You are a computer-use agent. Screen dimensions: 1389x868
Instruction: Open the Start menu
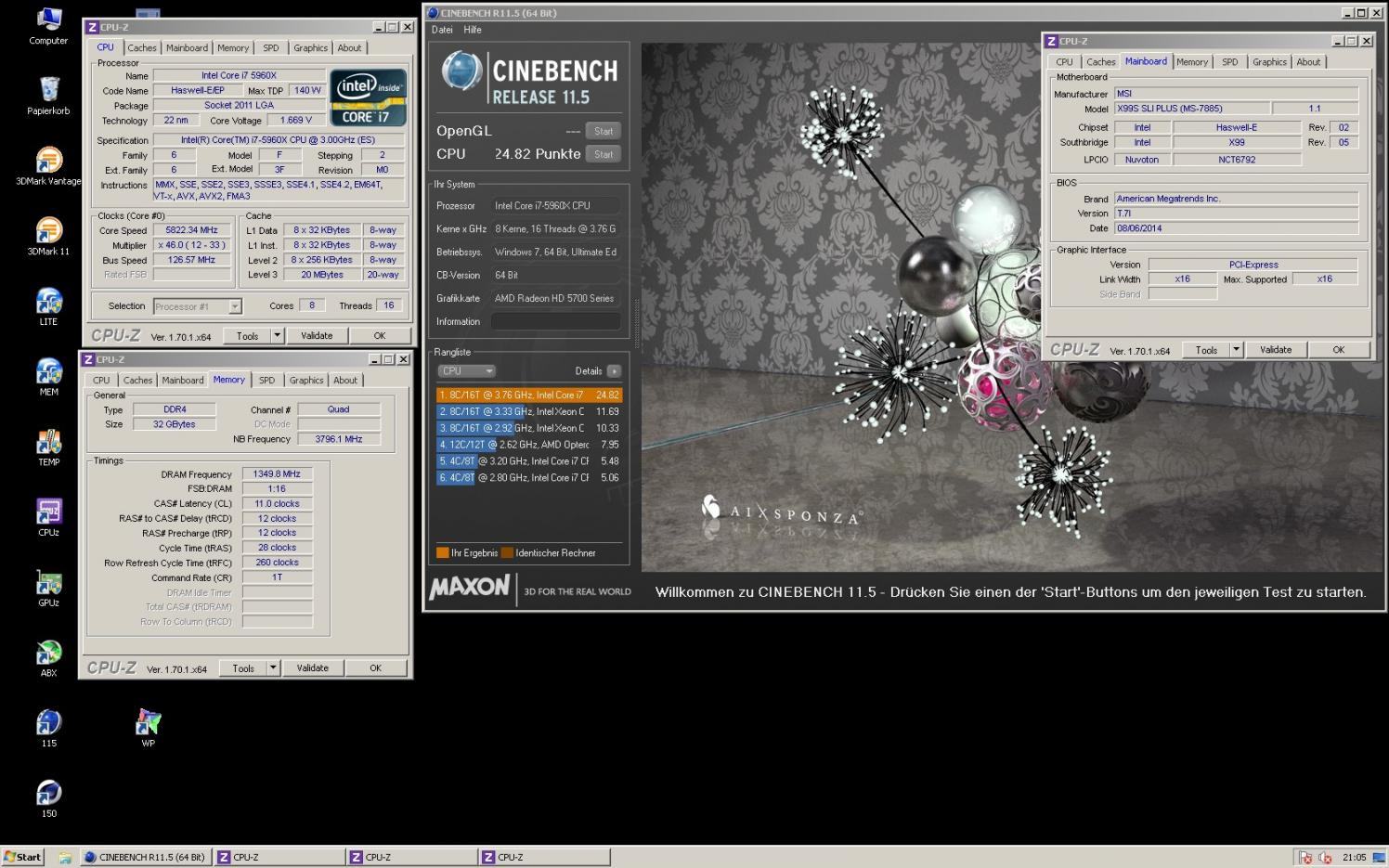pos(23,857)
